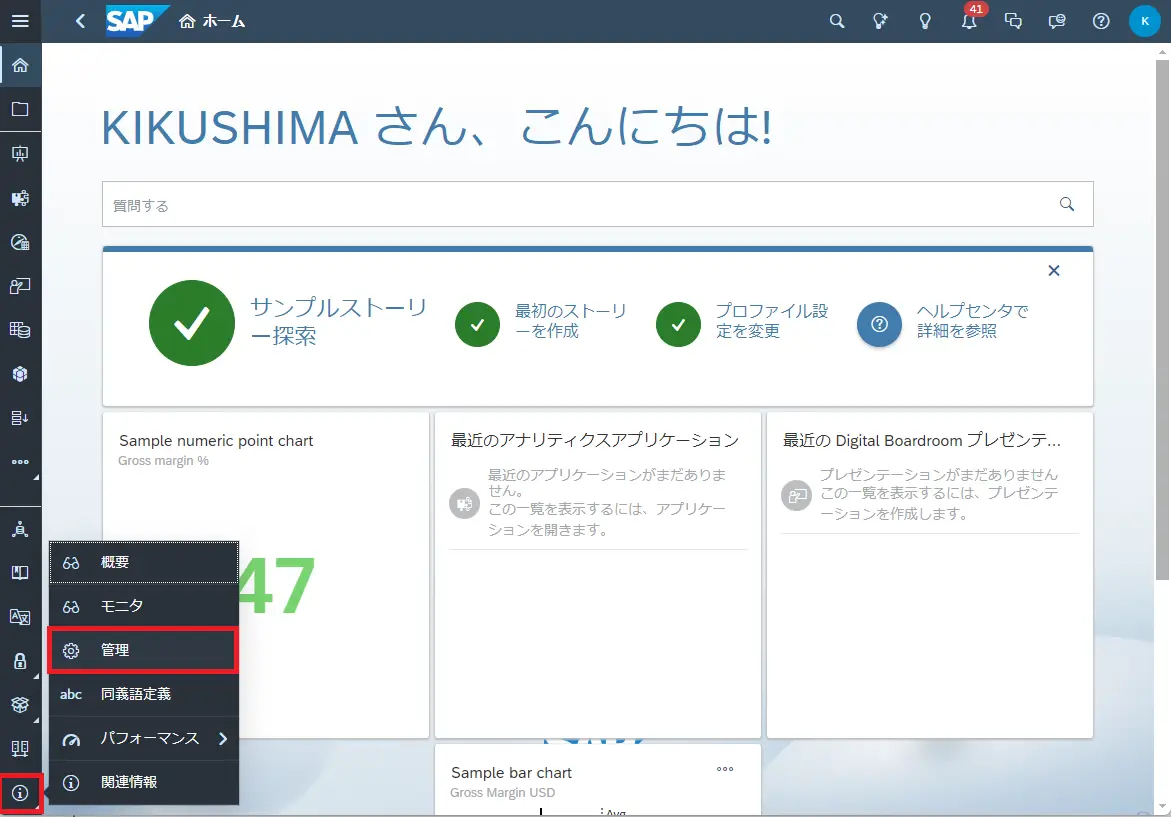Click magnifier icon in 質問する field
The image size is (1171, 817).
[1066, 204]
